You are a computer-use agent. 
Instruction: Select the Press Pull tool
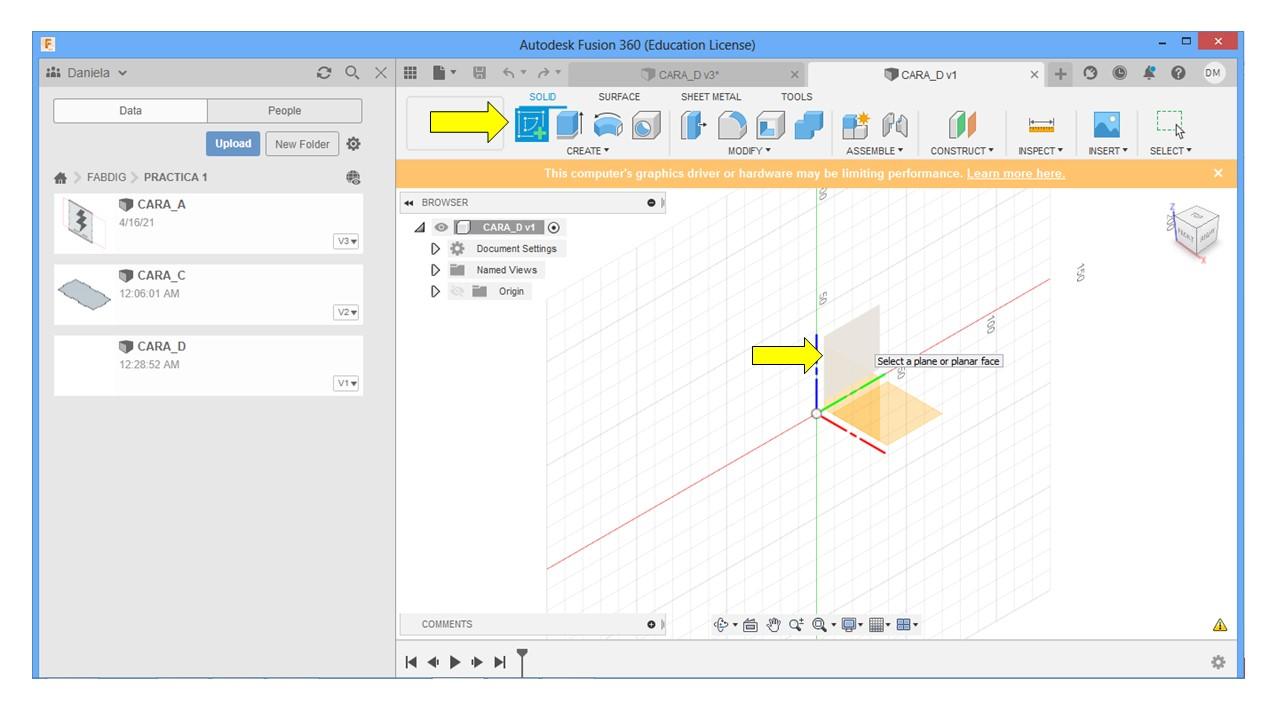[693, 125]
